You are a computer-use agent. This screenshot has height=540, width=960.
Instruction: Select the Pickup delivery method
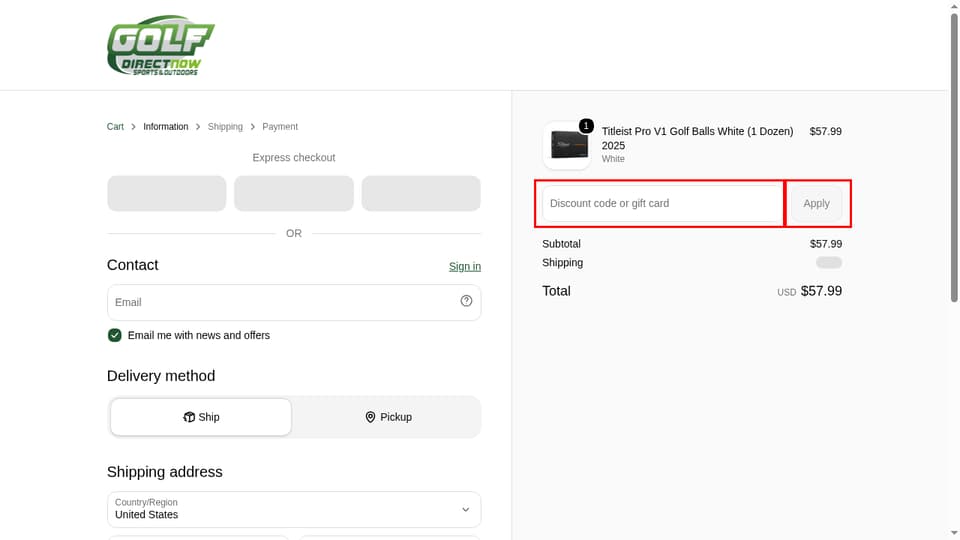point(388,417)
